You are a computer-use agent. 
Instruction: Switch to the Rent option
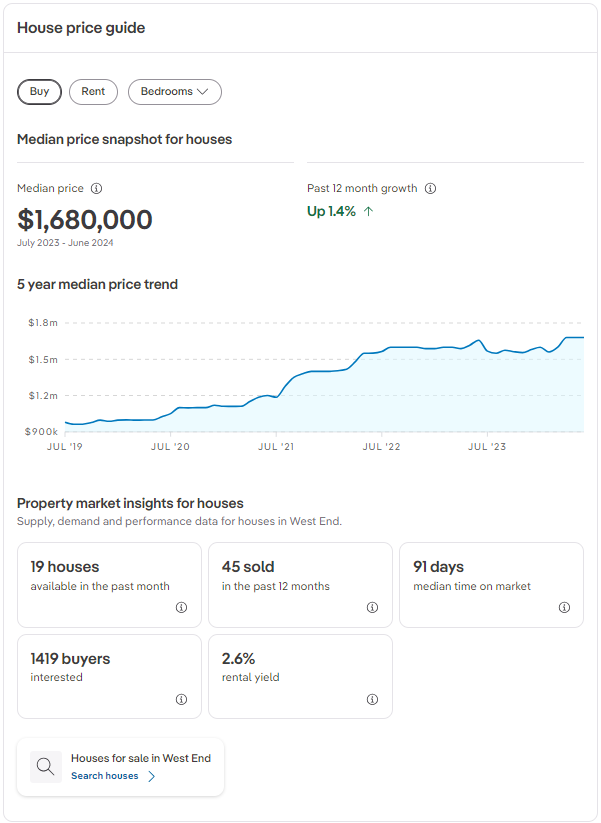point(93,91)
